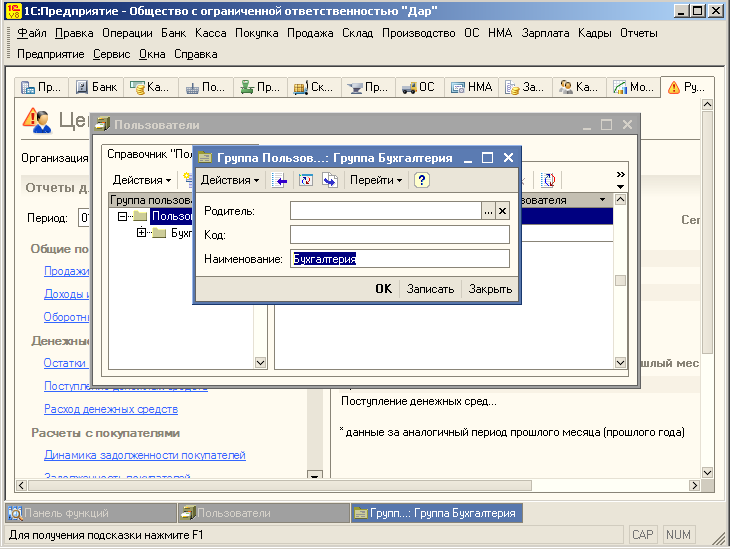Open Действия dropdown in group dialog

coord(230,180)
